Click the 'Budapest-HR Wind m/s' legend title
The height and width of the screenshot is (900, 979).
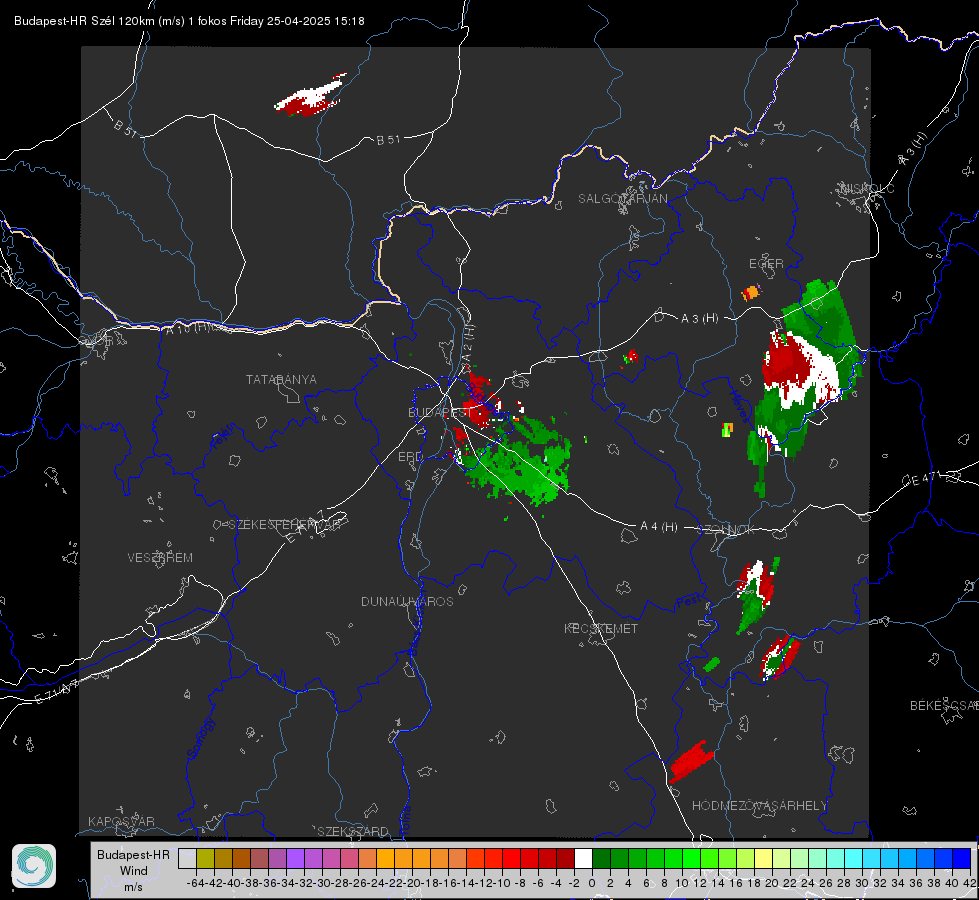[x=133, y=870]
